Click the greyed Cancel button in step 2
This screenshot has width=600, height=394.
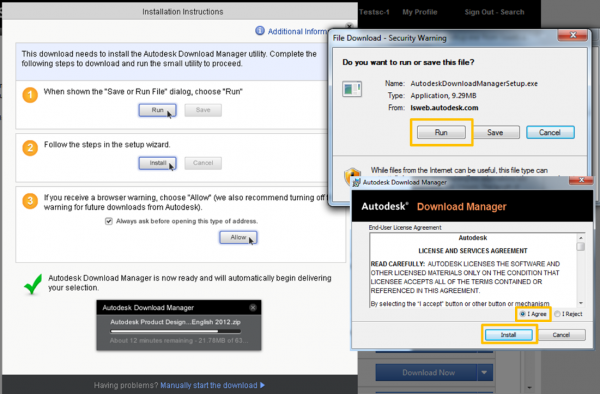203,163
